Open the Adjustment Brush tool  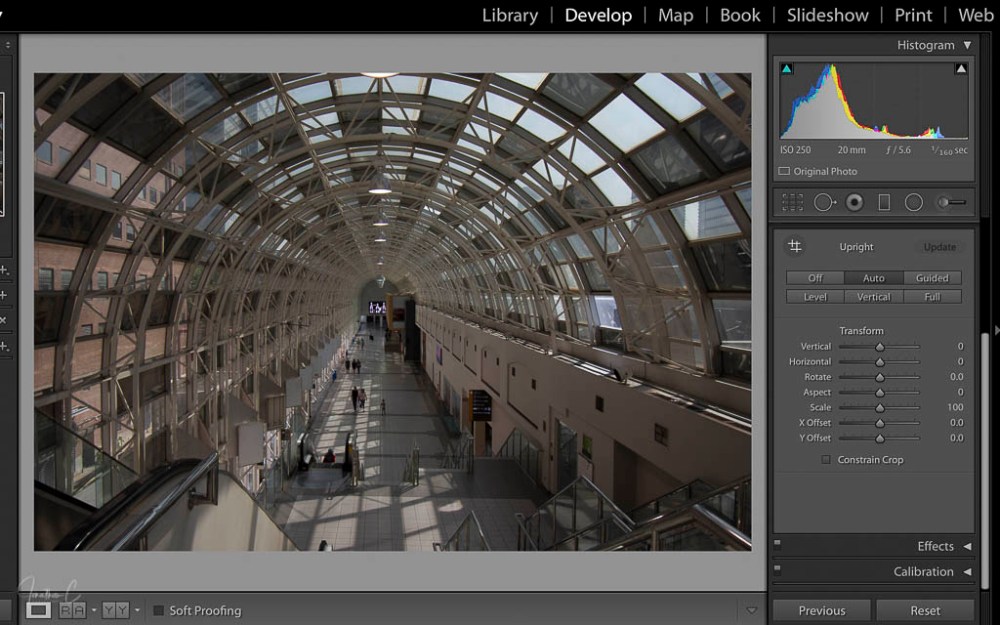951,202
